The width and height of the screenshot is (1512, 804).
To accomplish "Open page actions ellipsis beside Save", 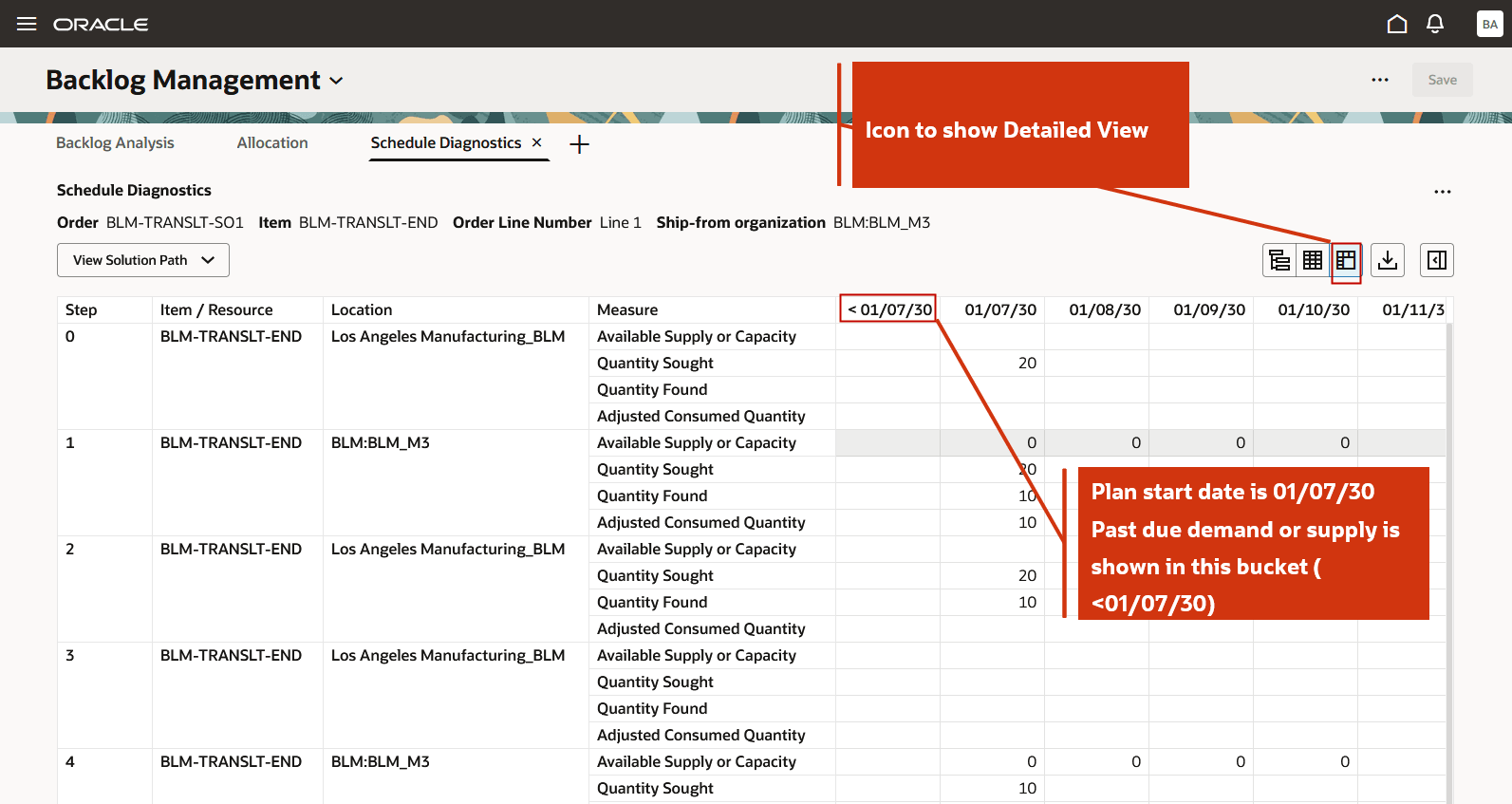I will (x=1380, y=80).
